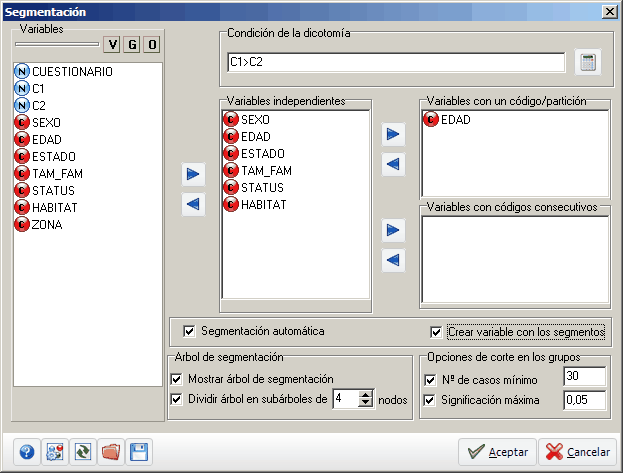Remove variable from código/partición list with left arrow
This screenshot has height=473, width=623.
[393, 164]
